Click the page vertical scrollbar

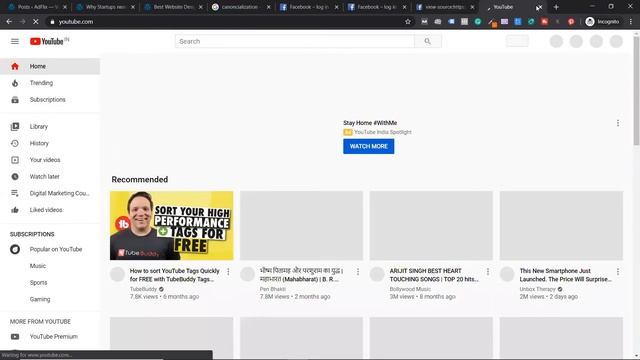pos(636,91)
